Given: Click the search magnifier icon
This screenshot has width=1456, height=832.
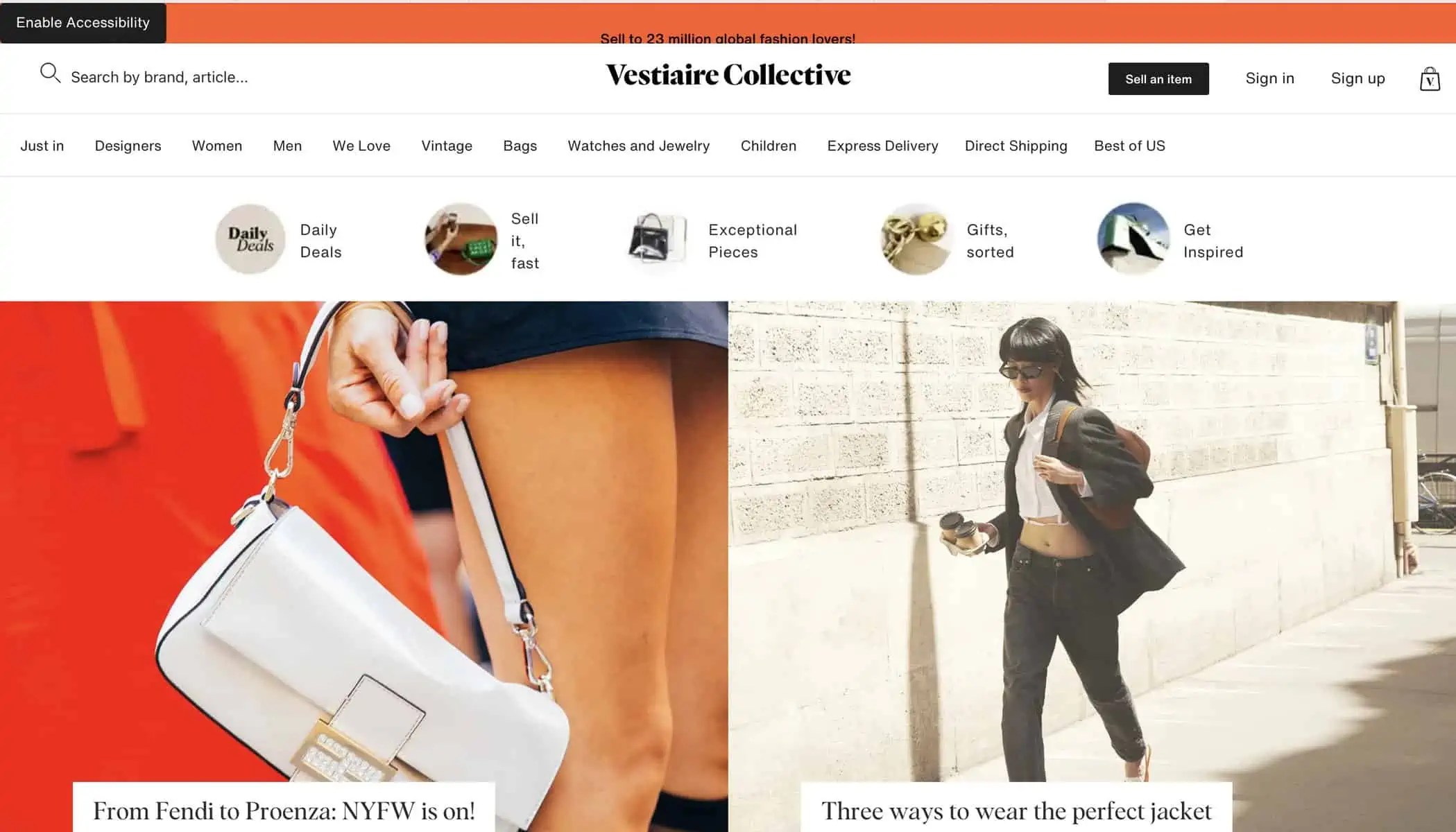Looking at the screenshot, I should click(50, 73).
